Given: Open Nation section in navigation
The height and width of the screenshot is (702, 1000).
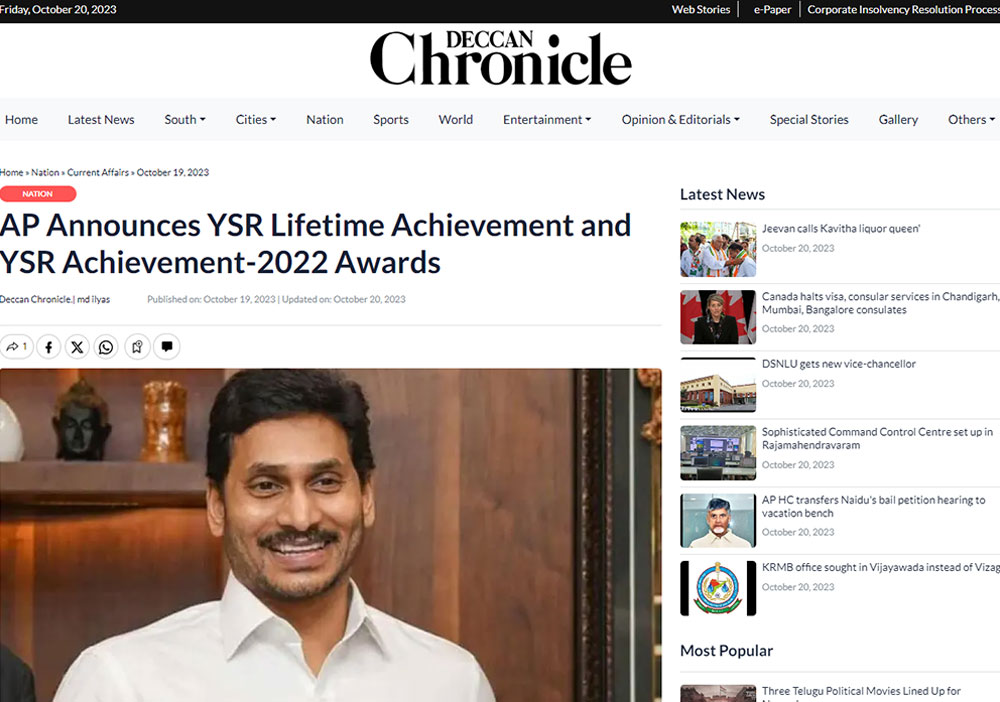Looking at the screenshot, I should click(x=325, y=119).
